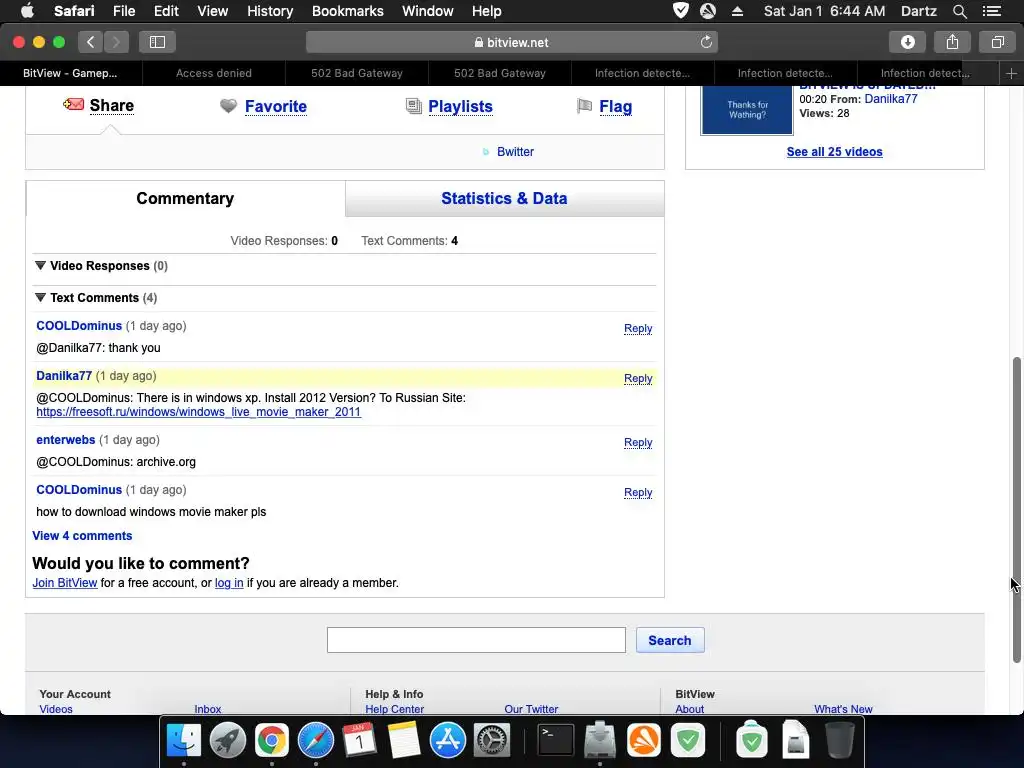Reply to Danilka77's comment
This screenshot has height=768, width=1024.
coord(638,379)
